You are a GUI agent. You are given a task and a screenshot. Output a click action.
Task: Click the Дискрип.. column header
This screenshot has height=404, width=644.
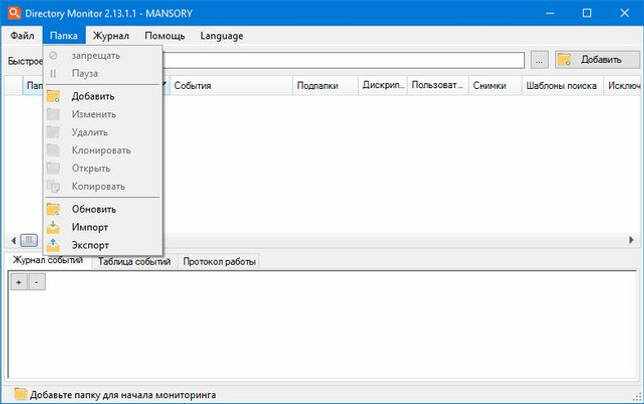383,85
